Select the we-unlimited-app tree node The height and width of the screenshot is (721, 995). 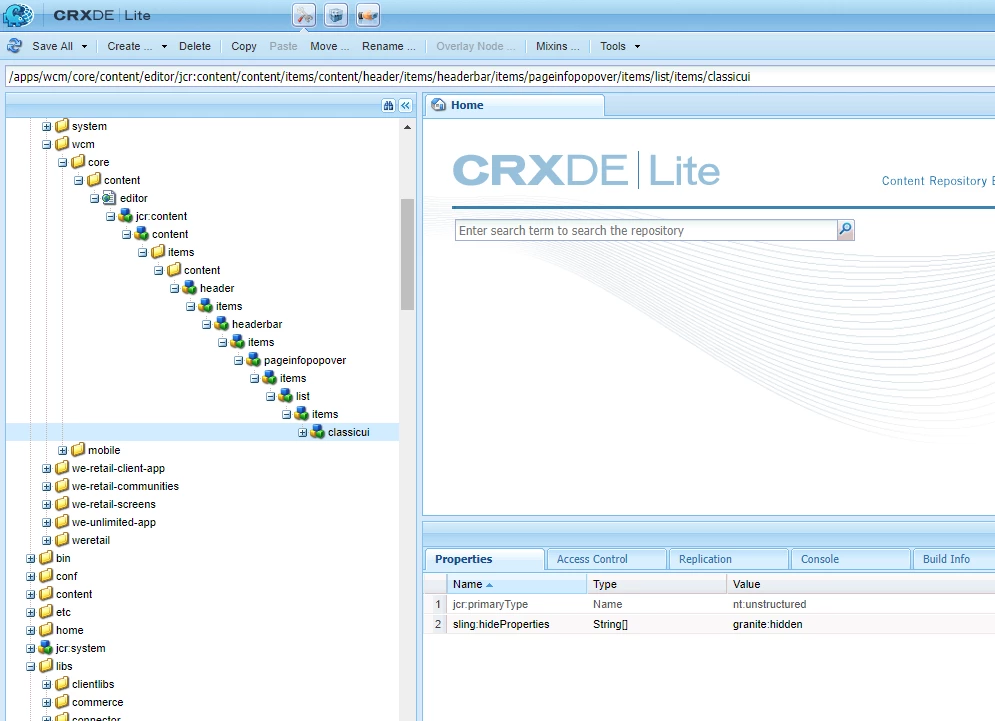point(114,522)
